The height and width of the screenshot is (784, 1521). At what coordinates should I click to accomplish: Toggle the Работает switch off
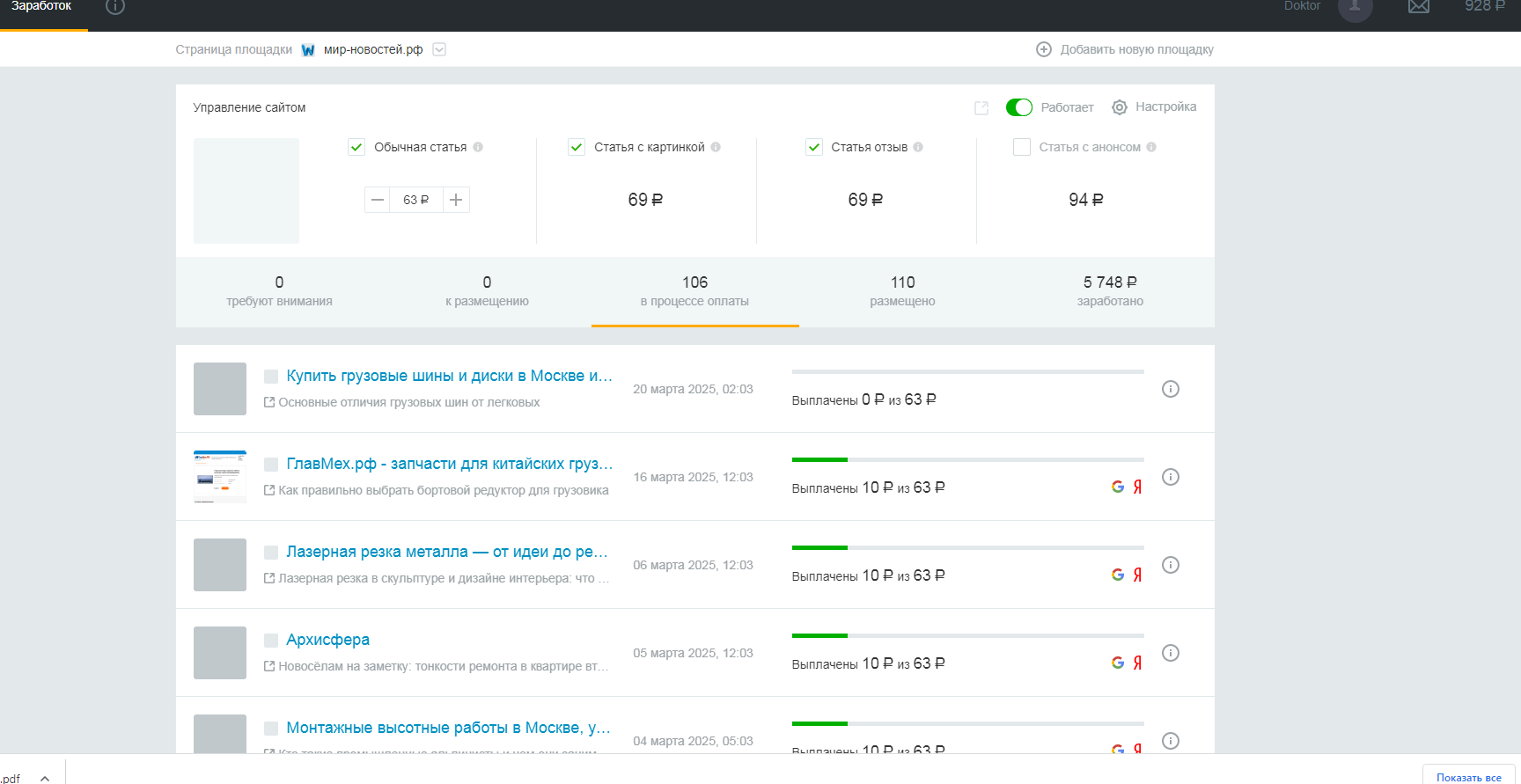point(1019,107)
